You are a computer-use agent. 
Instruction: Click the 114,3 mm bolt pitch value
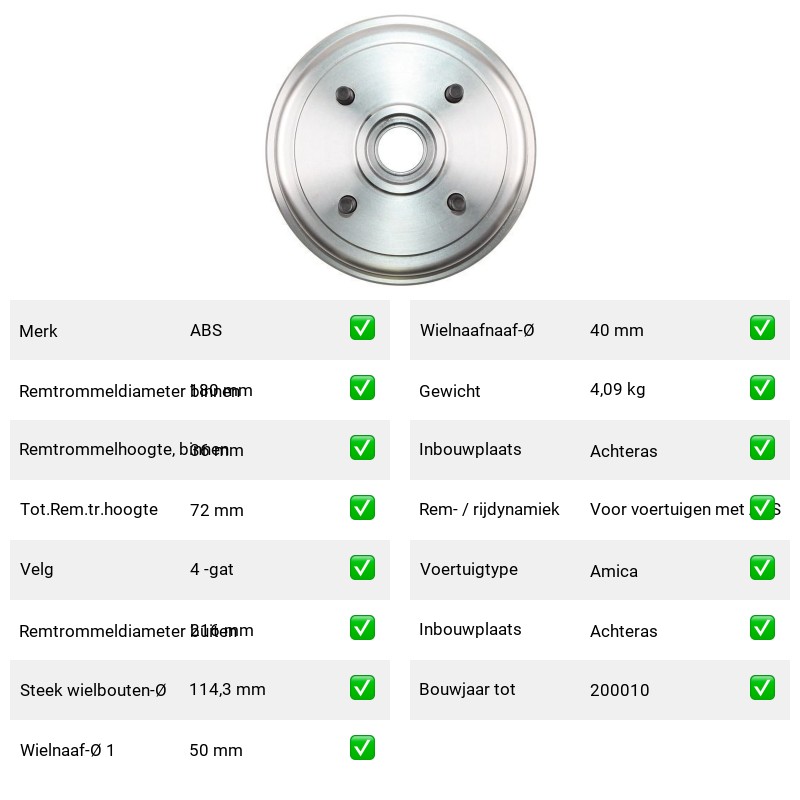coord(228,690)
